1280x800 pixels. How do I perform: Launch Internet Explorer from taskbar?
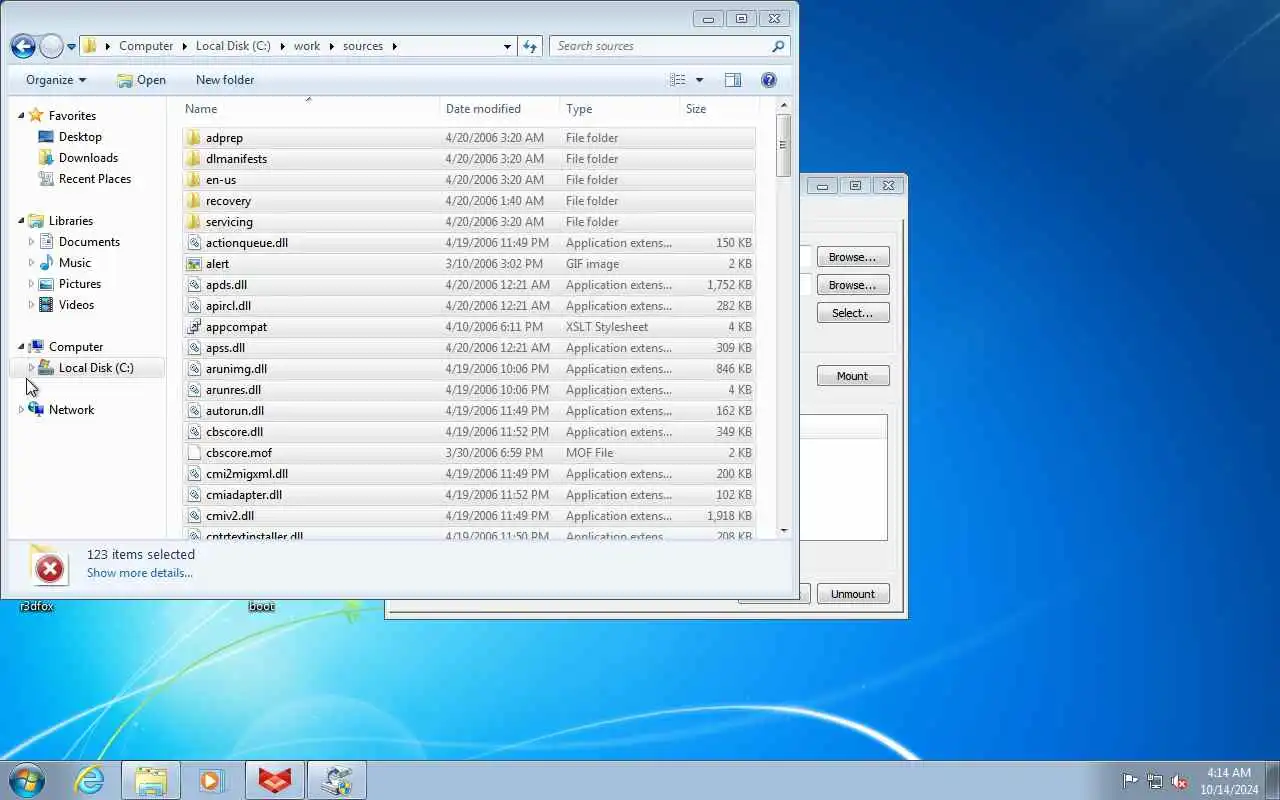pyautogui.click(x=90, y=781)
